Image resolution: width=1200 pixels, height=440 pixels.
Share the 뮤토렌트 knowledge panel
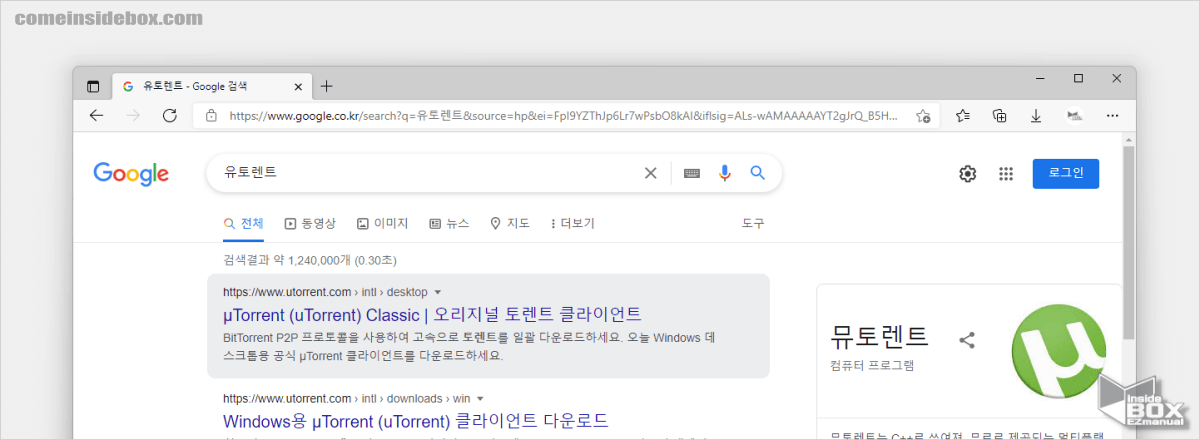coord(966,340)
